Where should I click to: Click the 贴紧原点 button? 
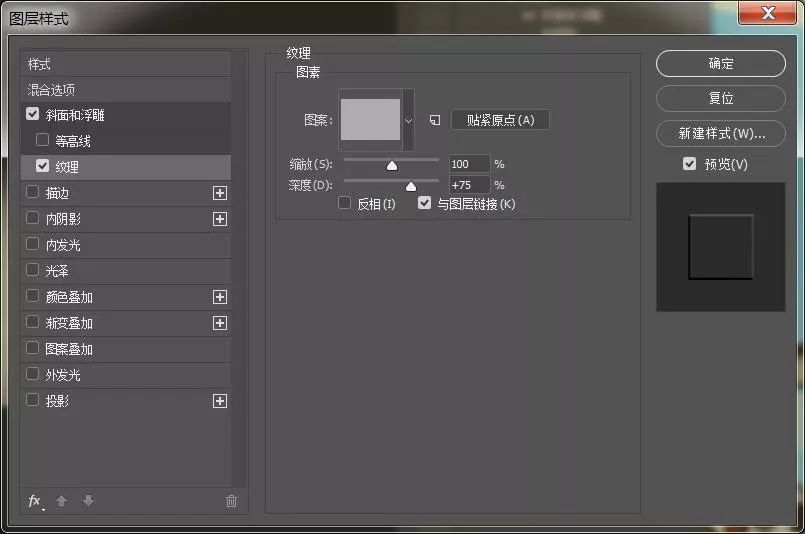pos(500,120)
